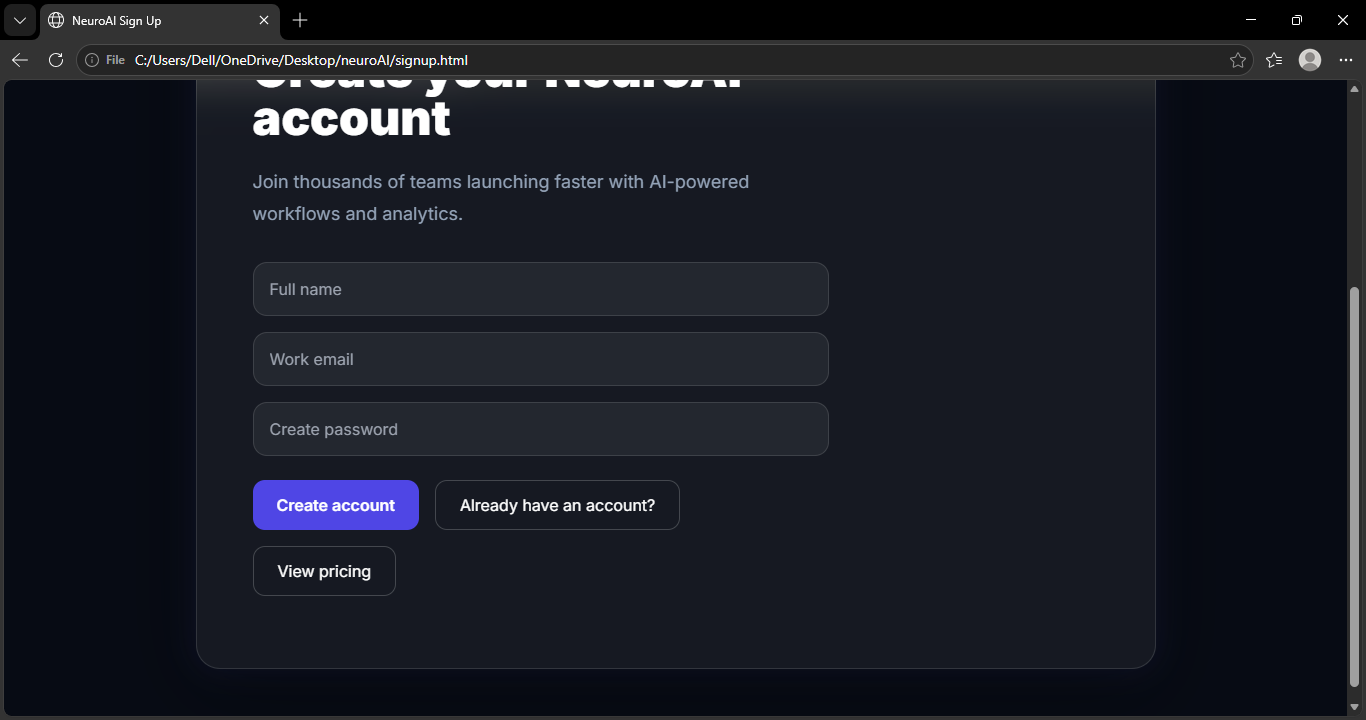This screenshot has height=720, width=1366.
Task: Open the Settings and more ellipsis menu
Action: coord(1345,60)
